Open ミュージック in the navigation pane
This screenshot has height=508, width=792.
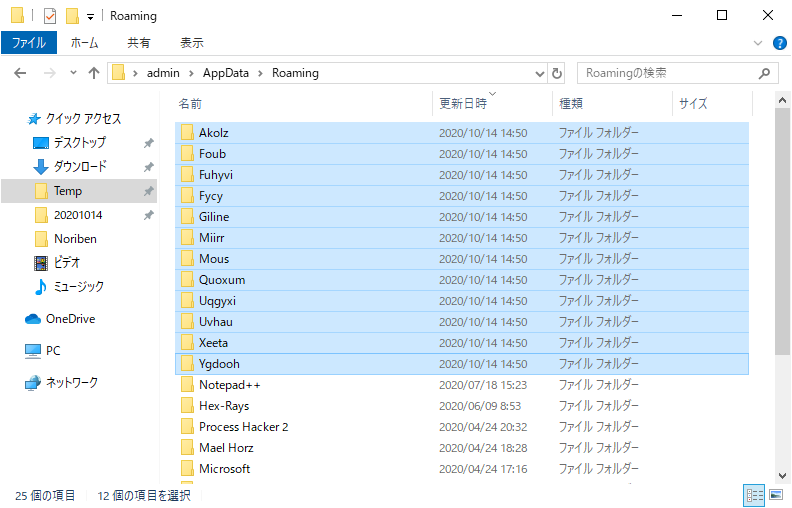pyautogui.click(x=69, y=287)
